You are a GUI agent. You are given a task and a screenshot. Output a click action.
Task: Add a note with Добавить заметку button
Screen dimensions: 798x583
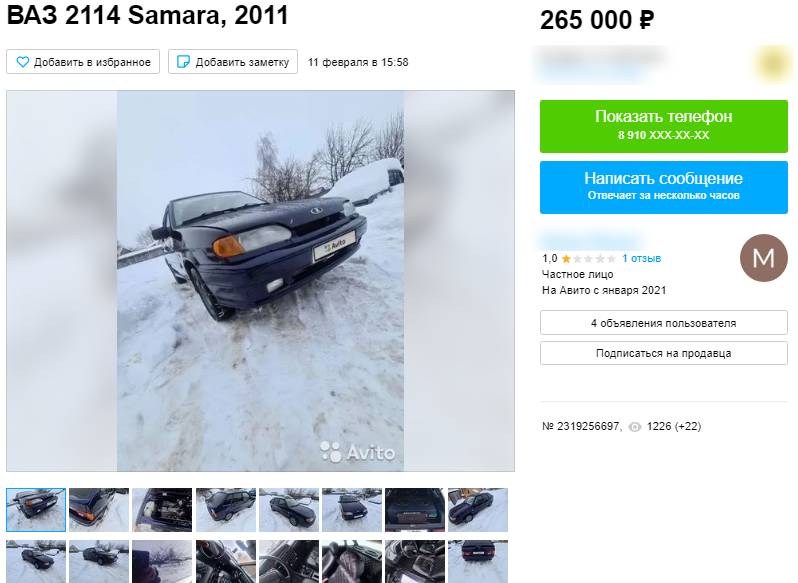tap(233, 62)
